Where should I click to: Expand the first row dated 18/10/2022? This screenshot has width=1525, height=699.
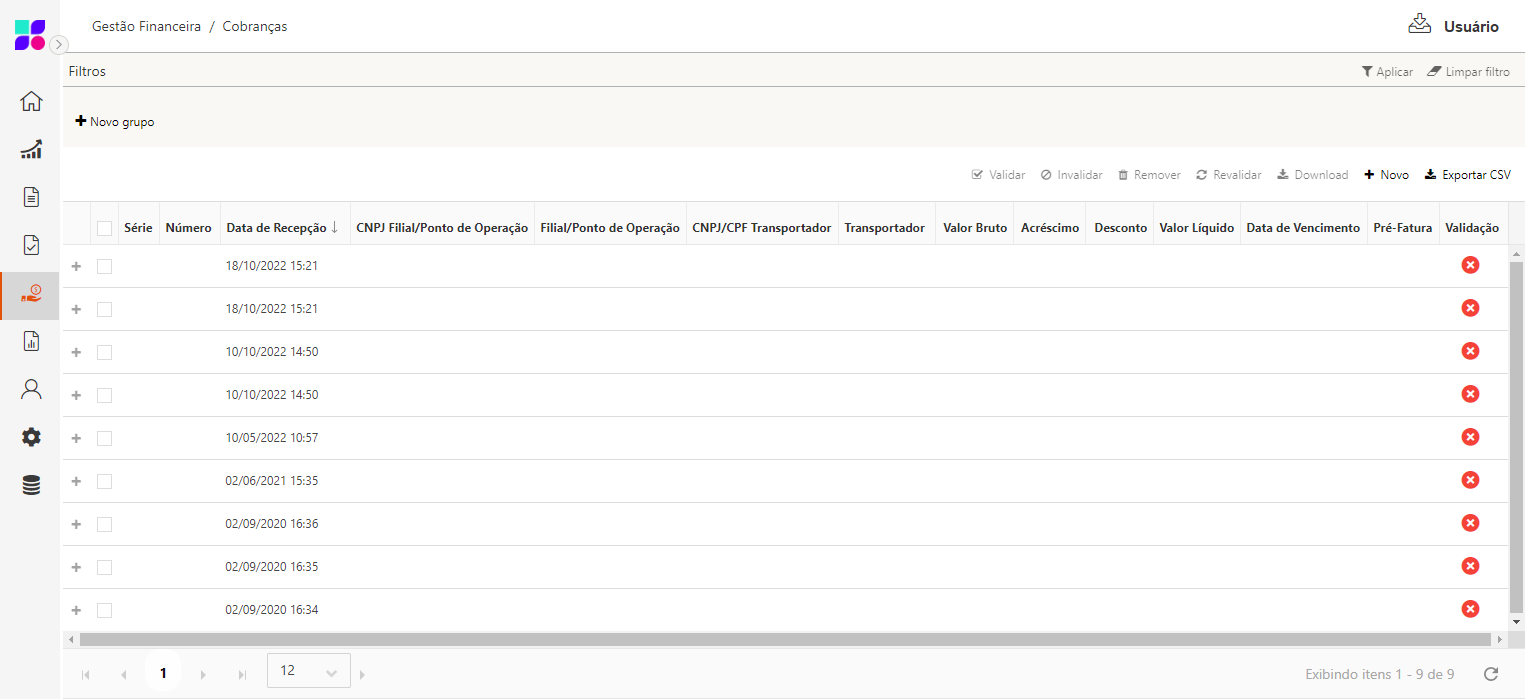(76, 266)
